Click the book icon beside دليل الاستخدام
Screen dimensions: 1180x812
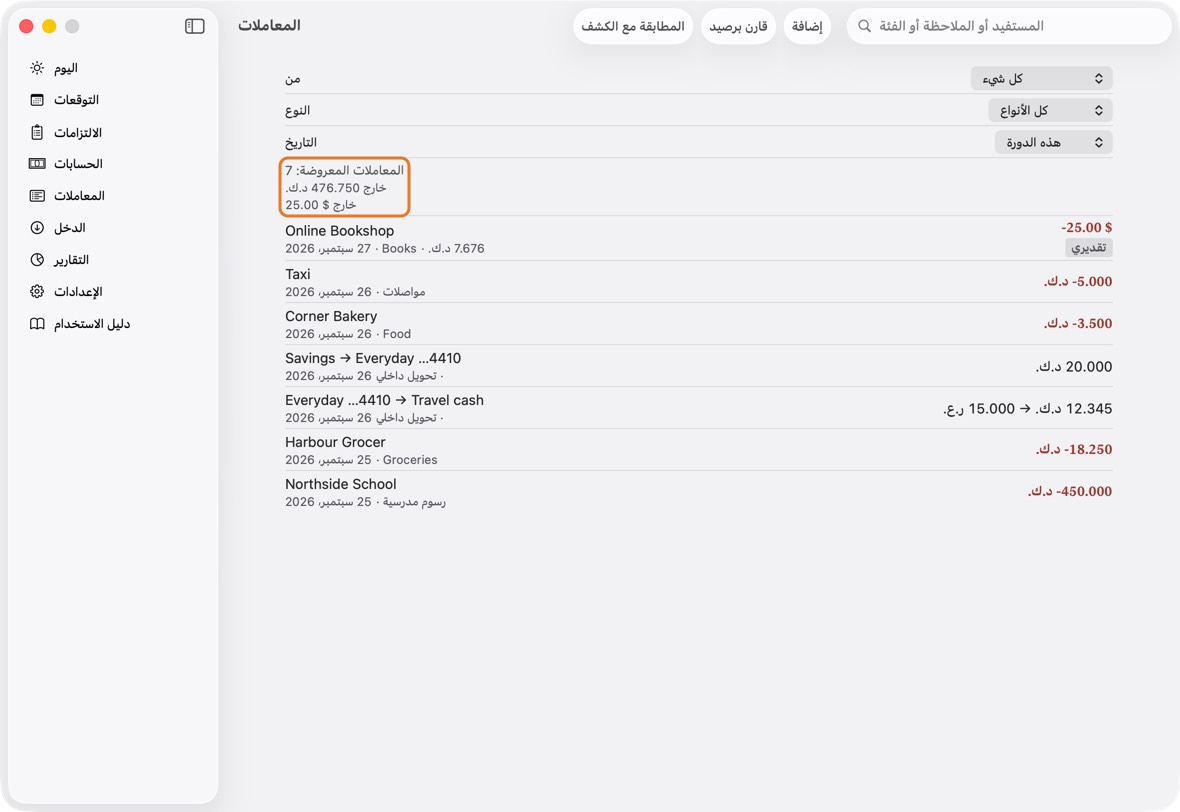(37, 324)
